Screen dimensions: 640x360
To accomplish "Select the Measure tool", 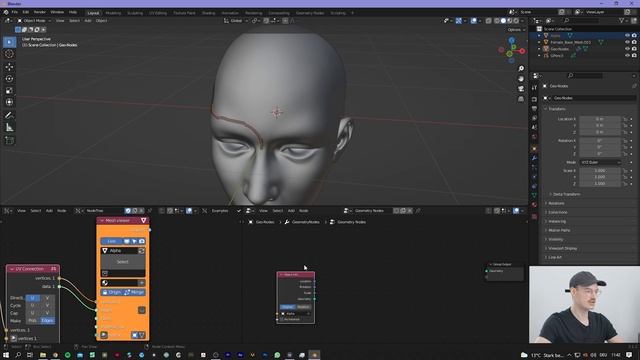I will (x=9, y=128).
